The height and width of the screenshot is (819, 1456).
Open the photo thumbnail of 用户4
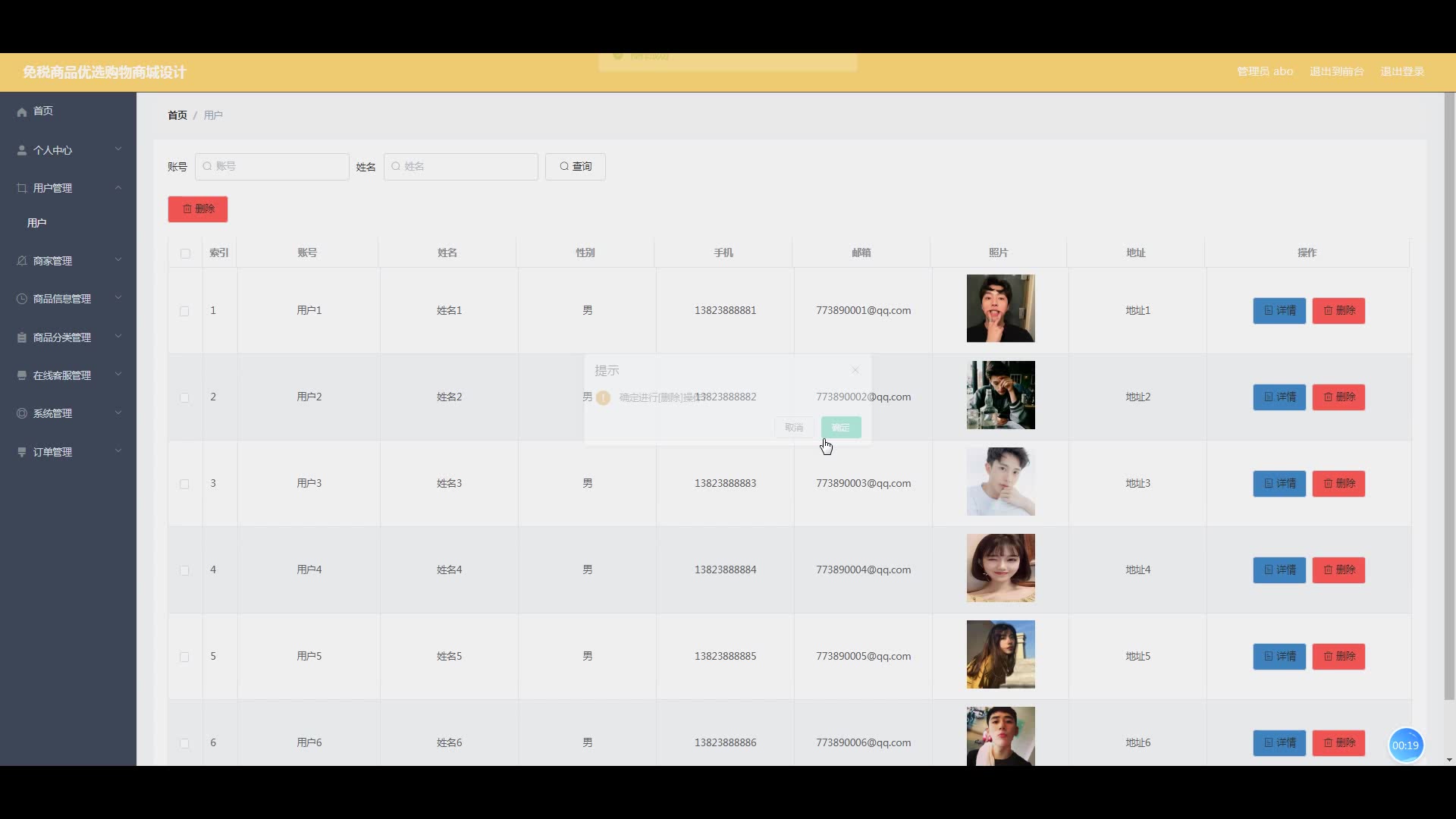1000,568
